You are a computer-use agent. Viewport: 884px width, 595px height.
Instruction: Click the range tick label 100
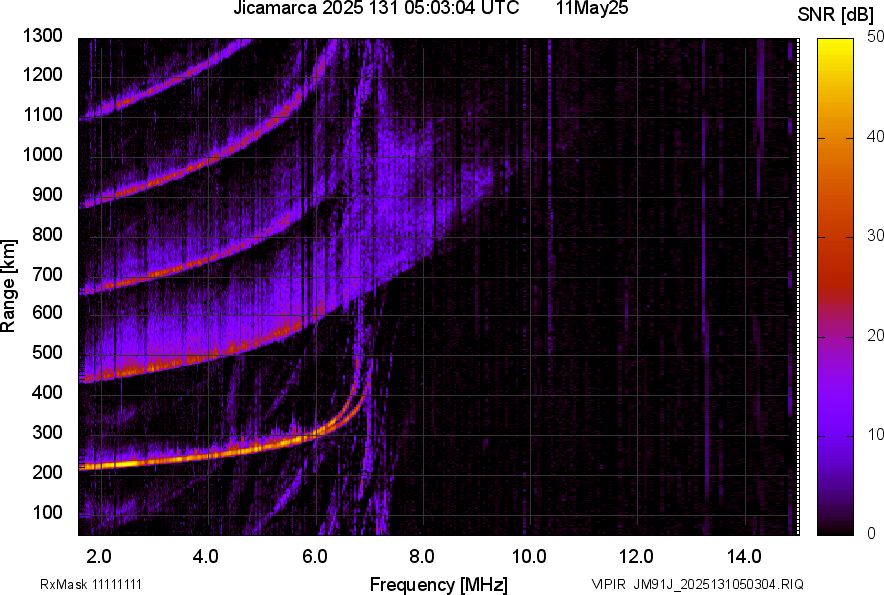pyautogui.click(x=47, y=512)
